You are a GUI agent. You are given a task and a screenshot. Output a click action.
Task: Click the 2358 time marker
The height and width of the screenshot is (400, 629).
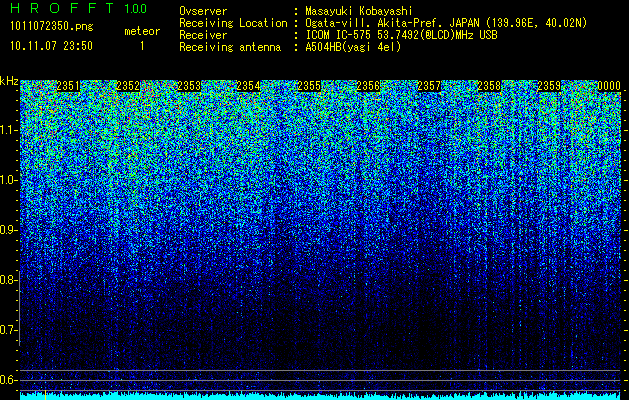click(489, 86)
